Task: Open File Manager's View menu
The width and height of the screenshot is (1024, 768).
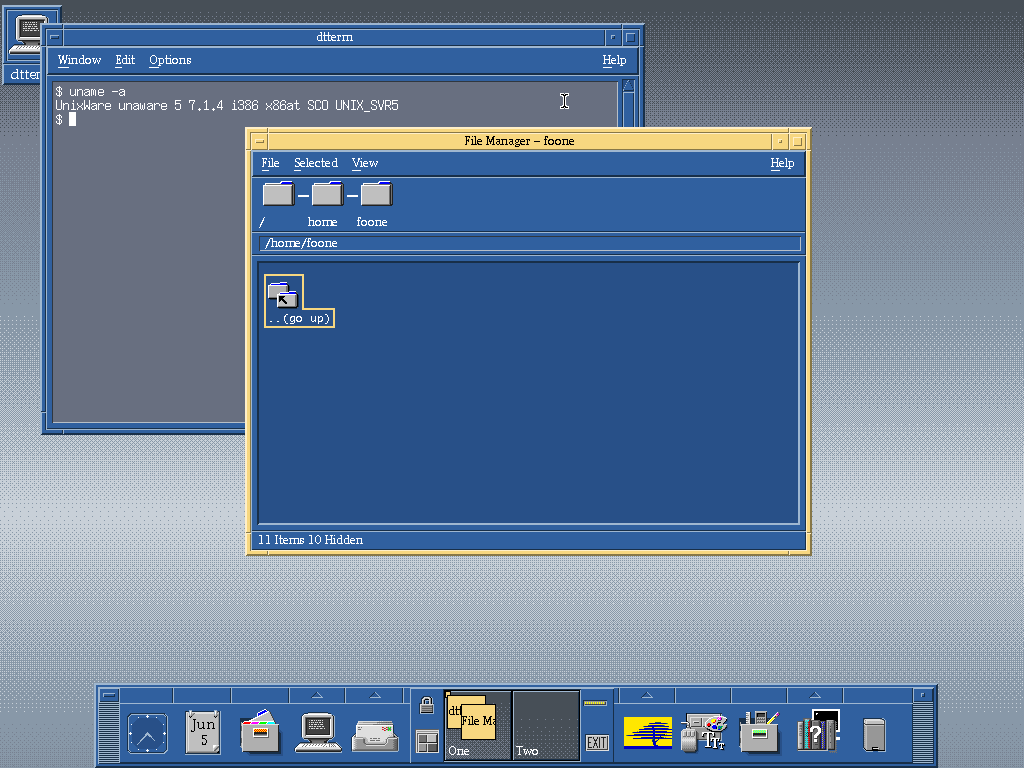Action: click(365, 163)
